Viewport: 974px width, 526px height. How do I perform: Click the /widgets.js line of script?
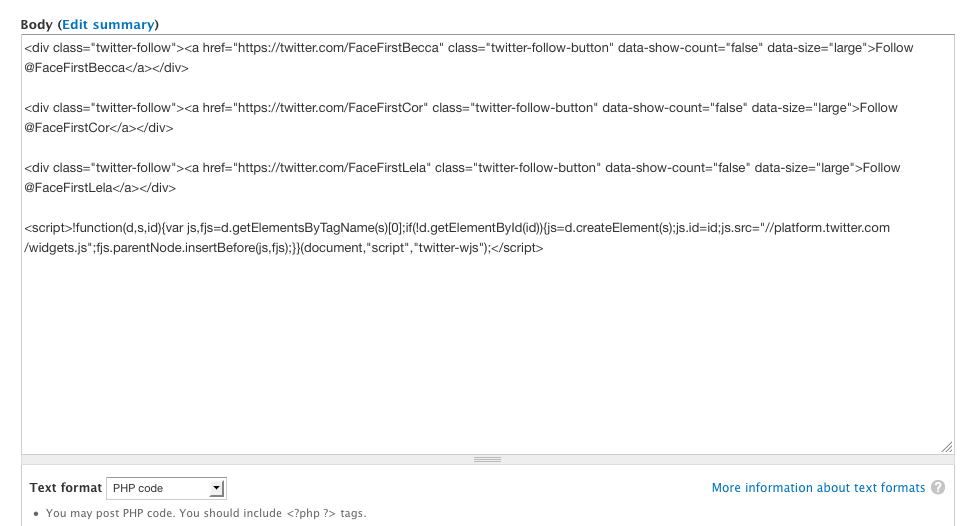pyautogui.click(x=284, y=248)
